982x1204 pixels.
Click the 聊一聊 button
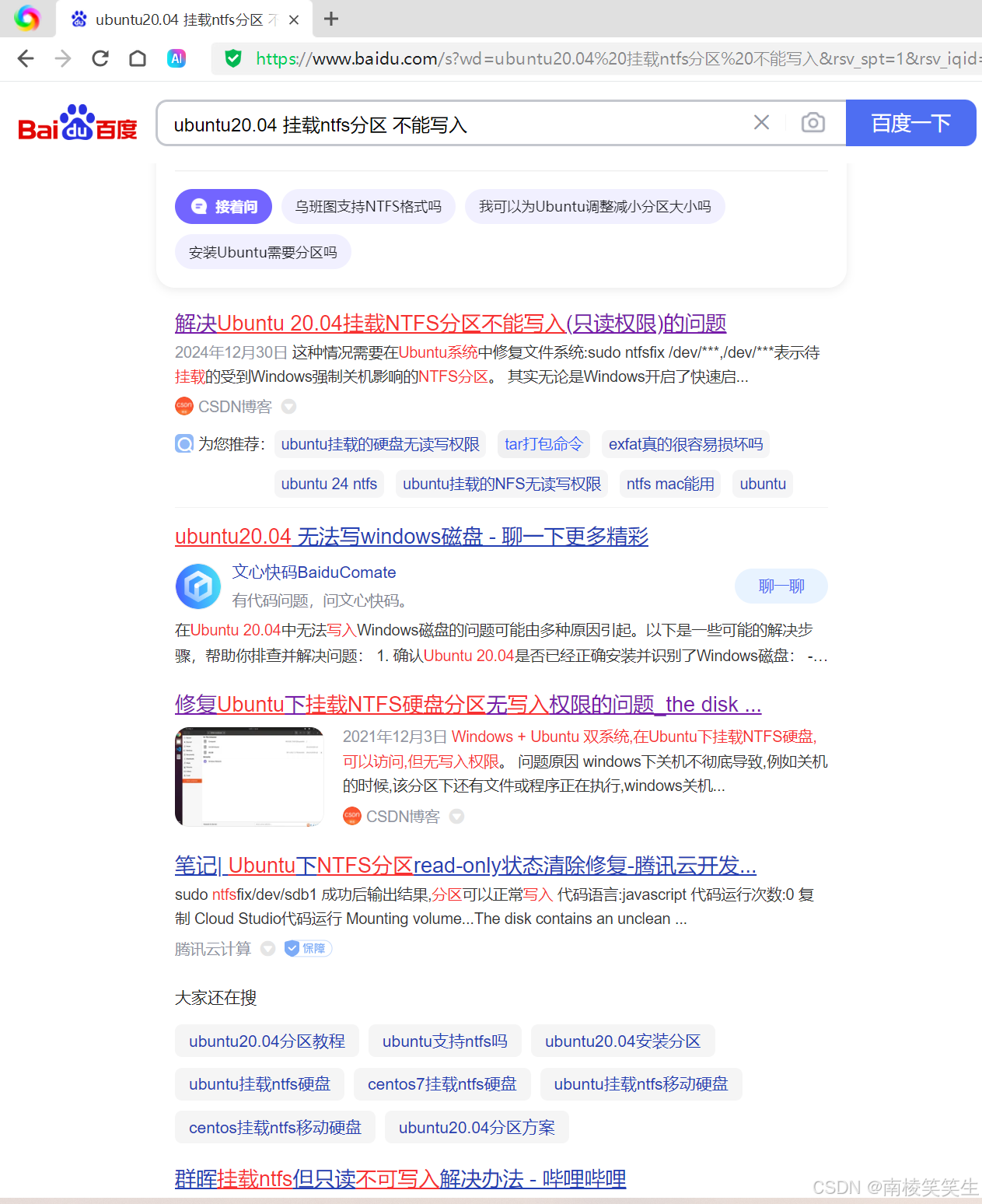(781, 586)
